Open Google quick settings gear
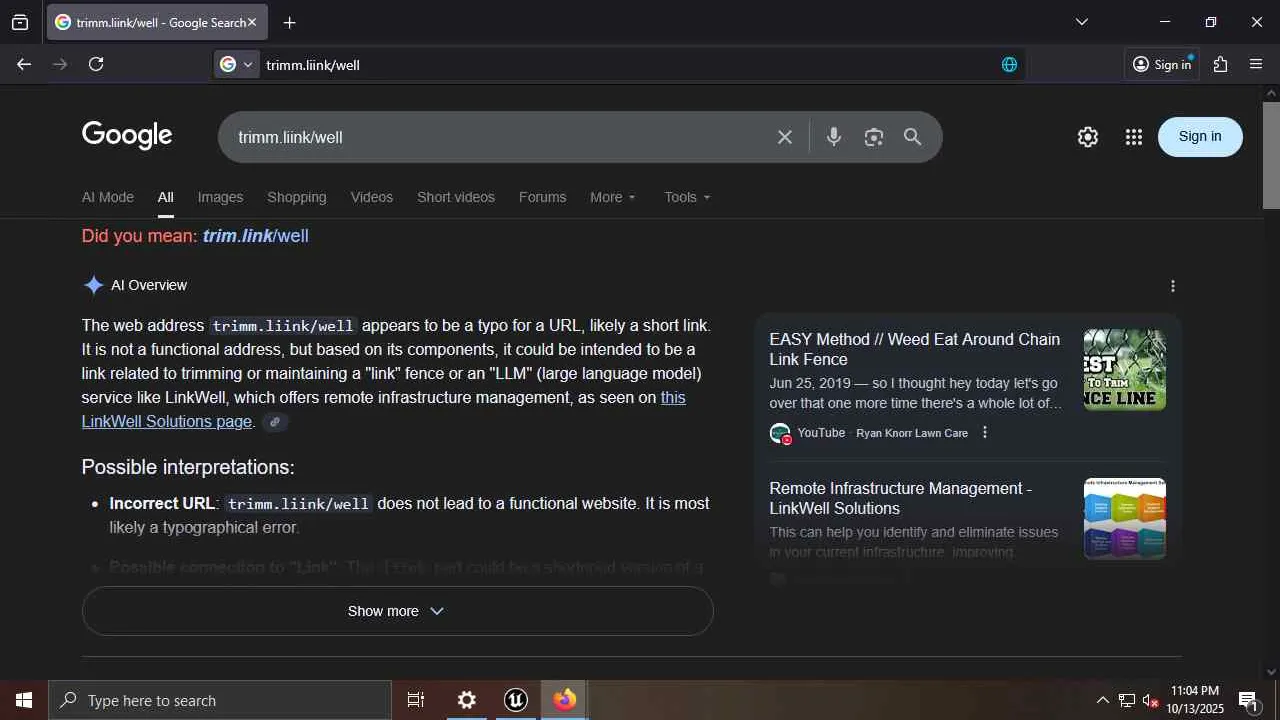This screenshot has height=720, width=1280. 1088,137
